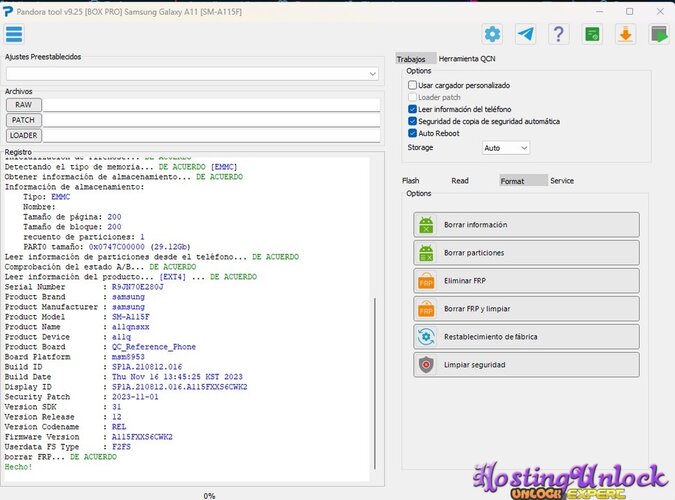Click the FRP icon beside Borrar FRP y limpiar

(x=426, y=309)
